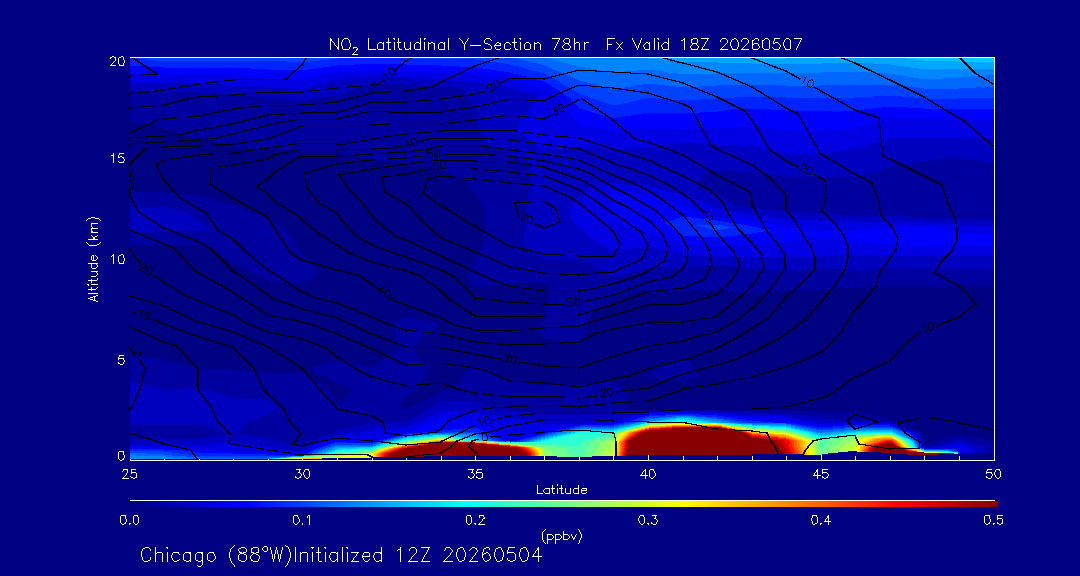Click the x-axis tick labeled 30

click(x=302, y=474)
